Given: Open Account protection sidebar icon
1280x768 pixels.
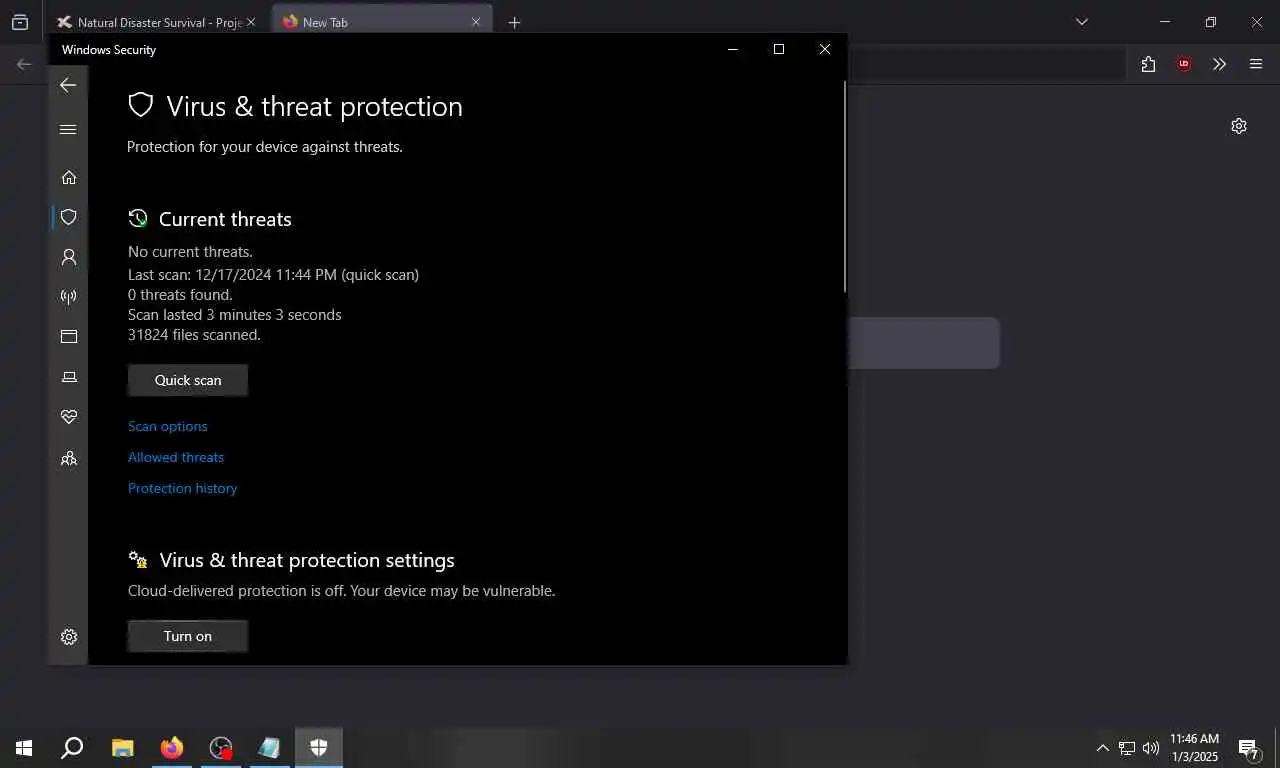Looking at the screenshot, I should (69, 257).
